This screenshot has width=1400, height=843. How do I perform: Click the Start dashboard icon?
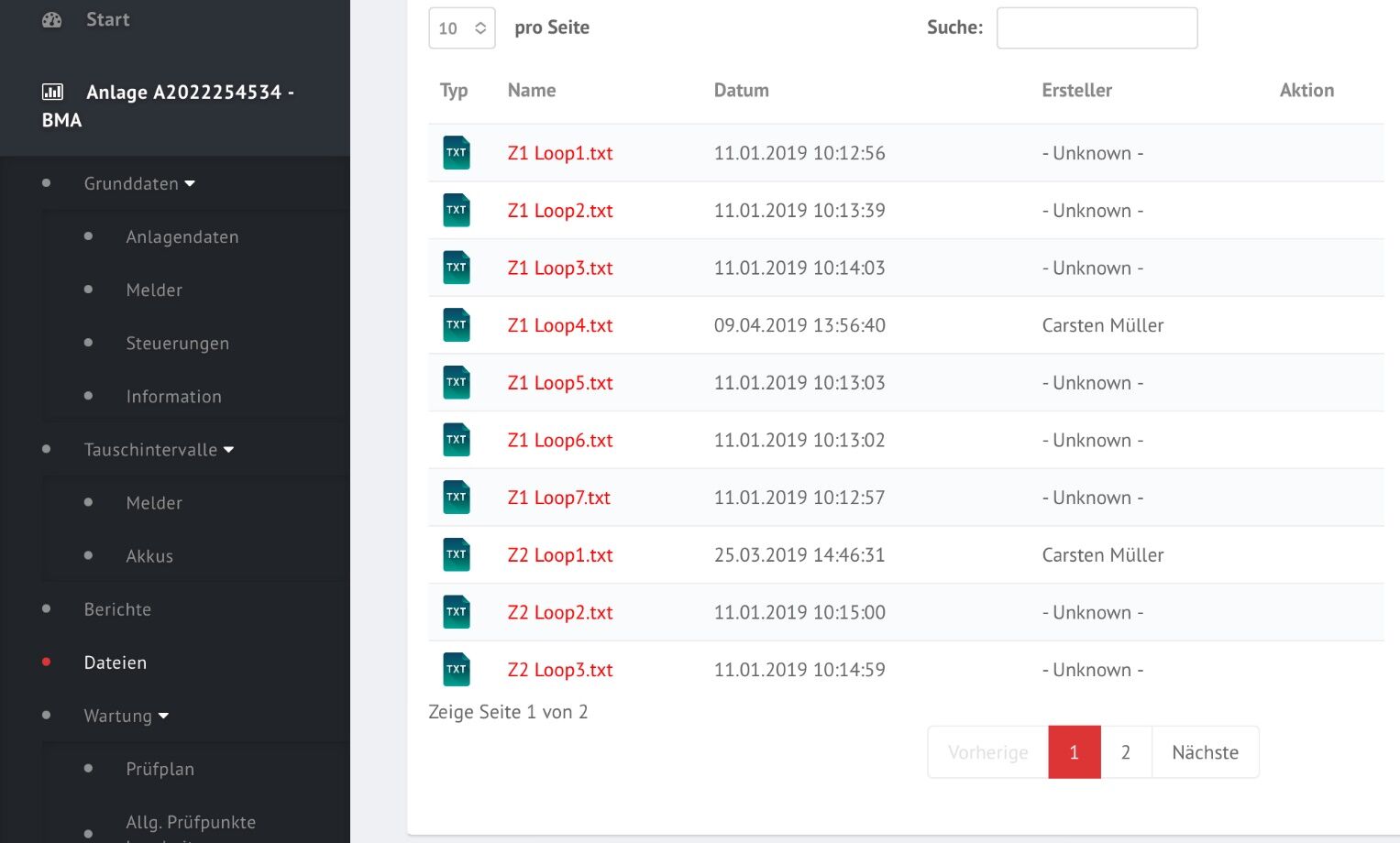point(52,19)
